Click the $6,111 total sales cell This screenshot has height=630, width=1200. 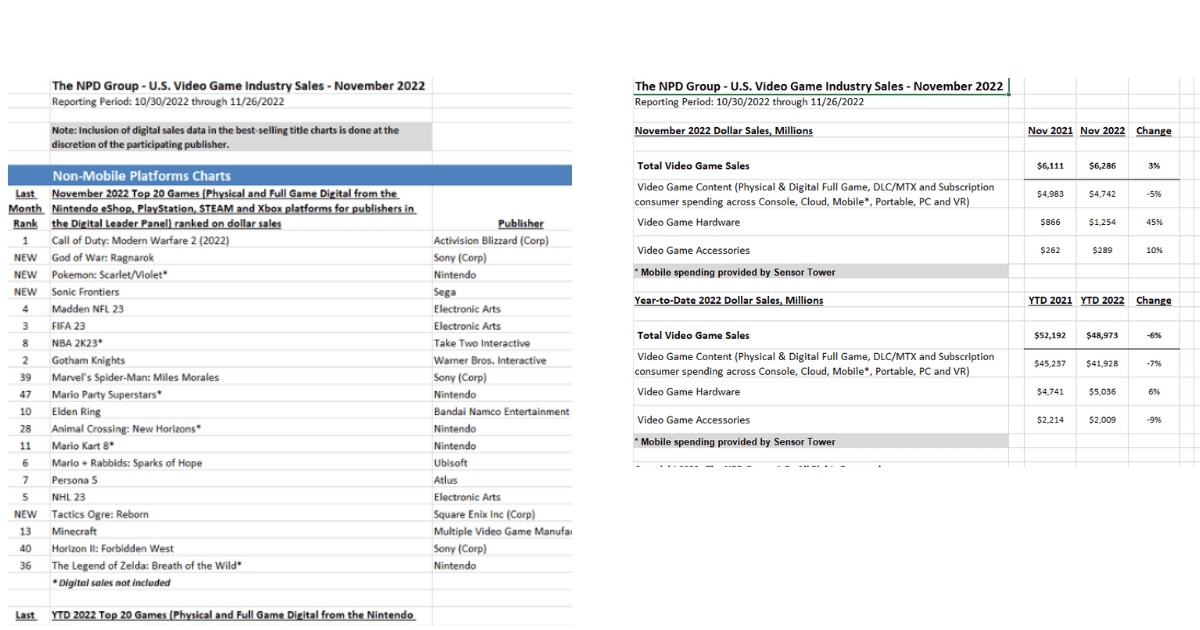[1049, 166]
